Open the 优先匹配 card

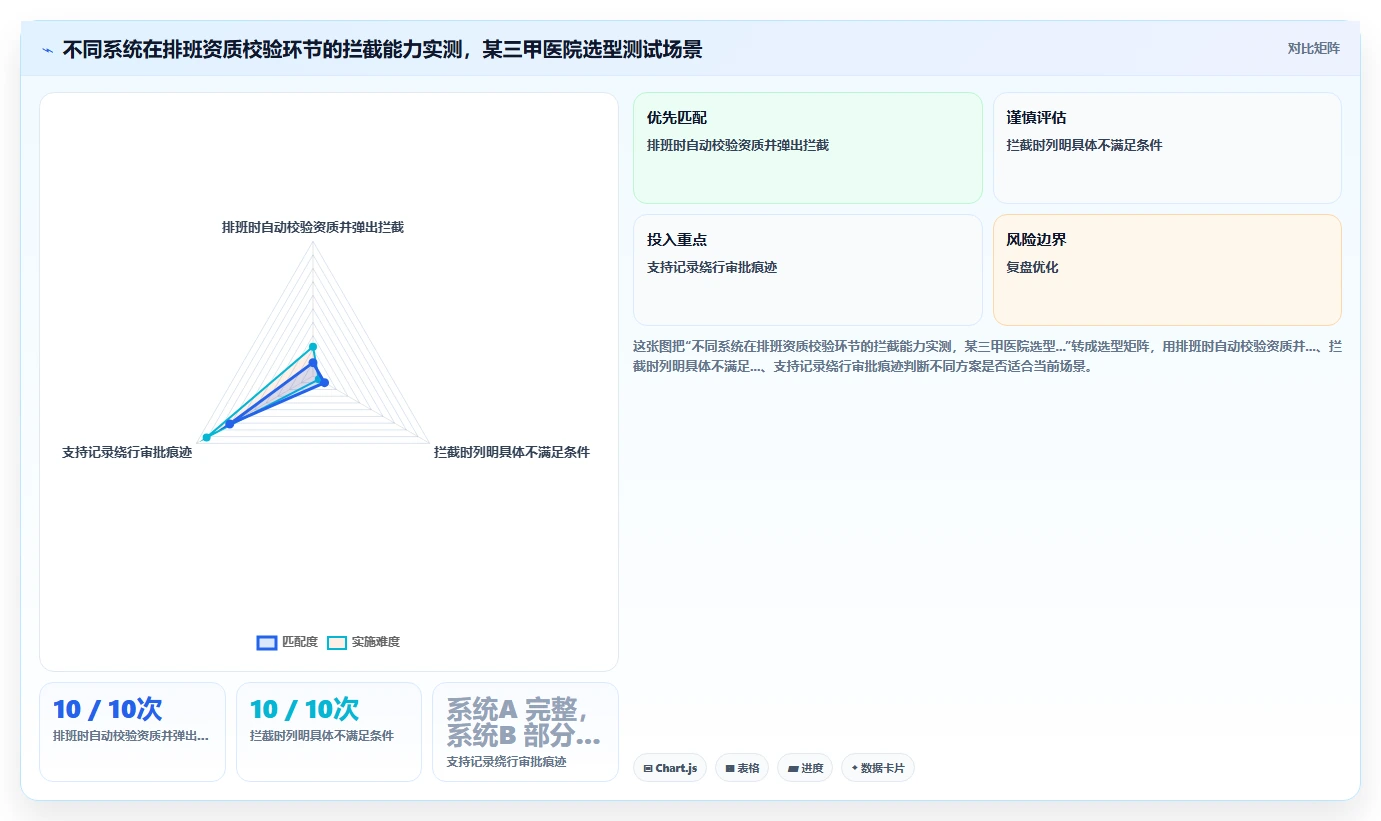click(808, 148)
